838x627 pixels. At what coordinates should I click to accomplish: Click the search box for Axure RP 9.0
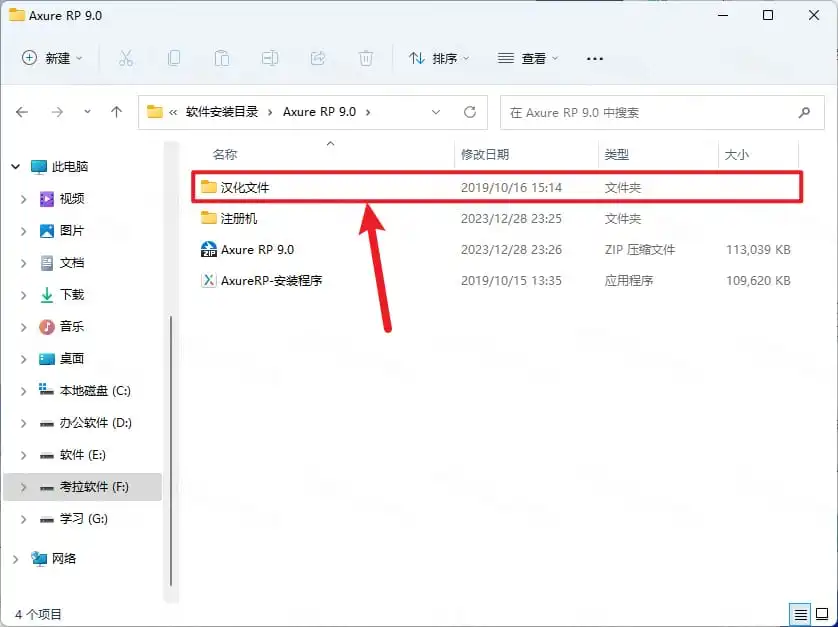point(662,112)
